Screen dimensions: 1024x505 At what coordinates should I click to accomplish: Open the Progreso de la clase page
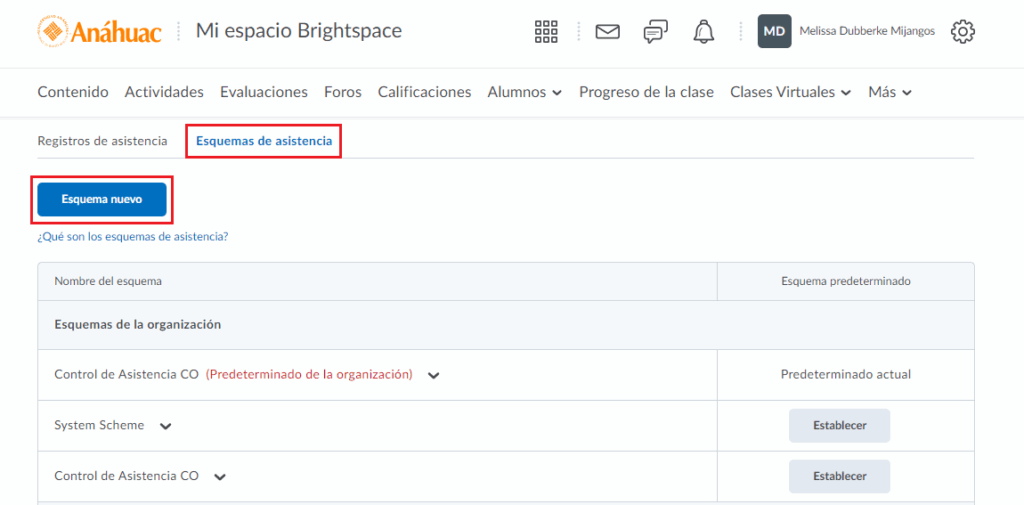point(646,92)
